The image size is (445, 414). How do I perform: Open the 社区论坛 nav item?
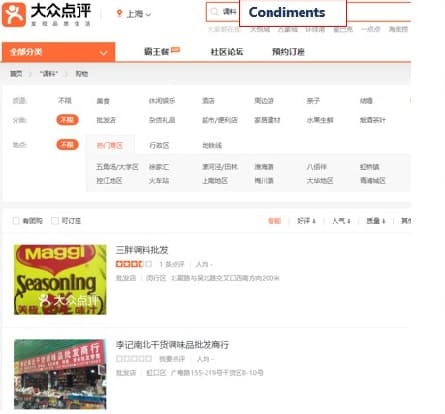pos(227,52)
